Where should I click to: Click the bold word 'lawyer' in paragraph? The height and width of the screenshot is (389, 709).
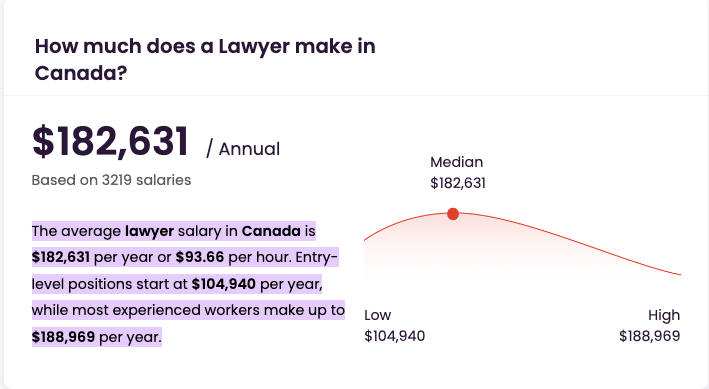[x=149, y=231]
